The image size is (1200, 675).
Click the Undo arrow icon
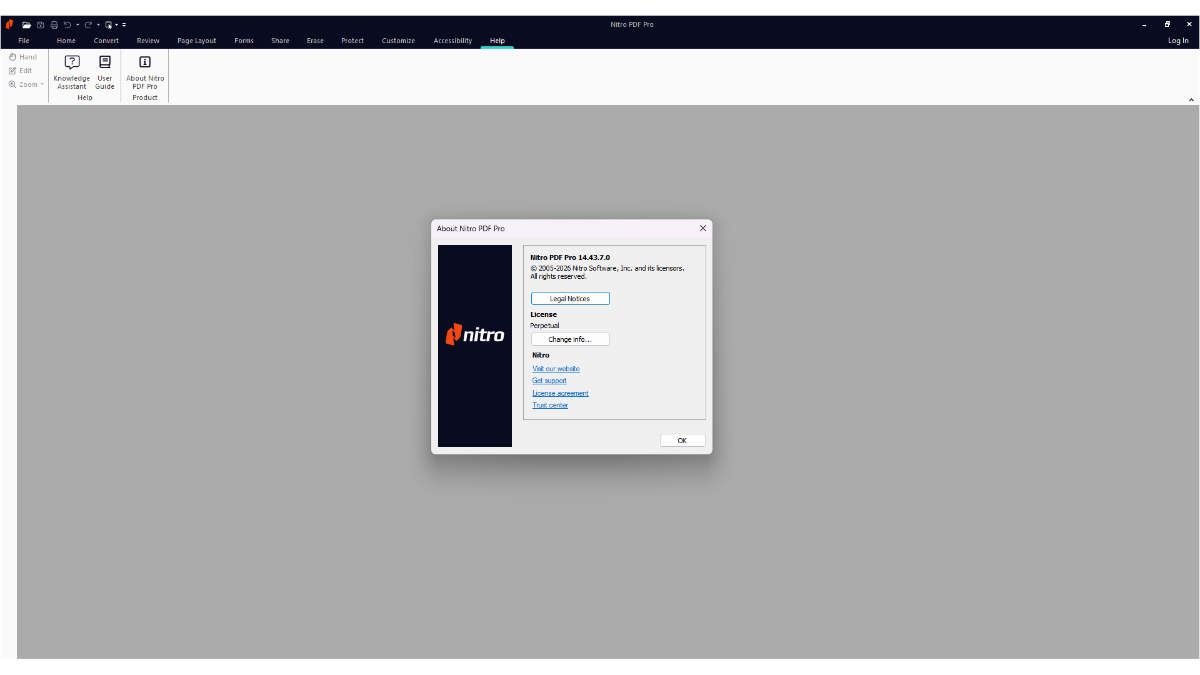[x=67, y=24]
